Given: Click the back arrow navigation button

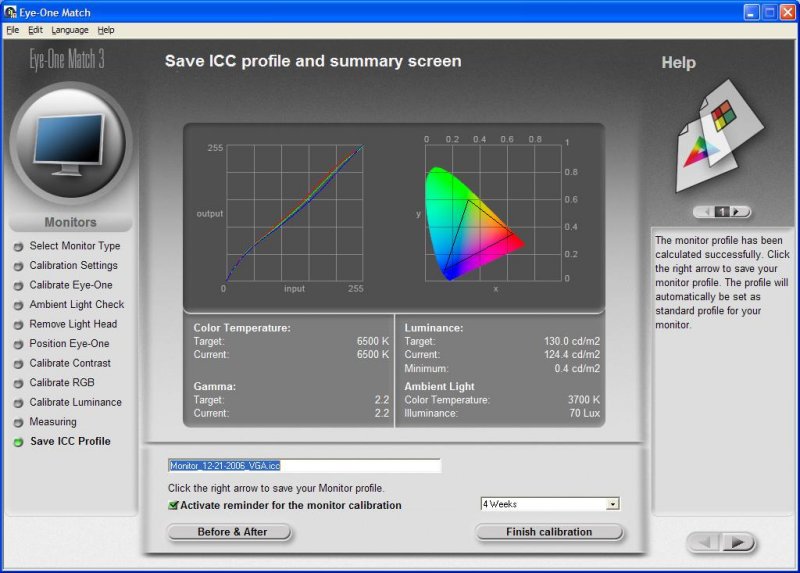Looking at the screenshot, I should coord(704,542).
